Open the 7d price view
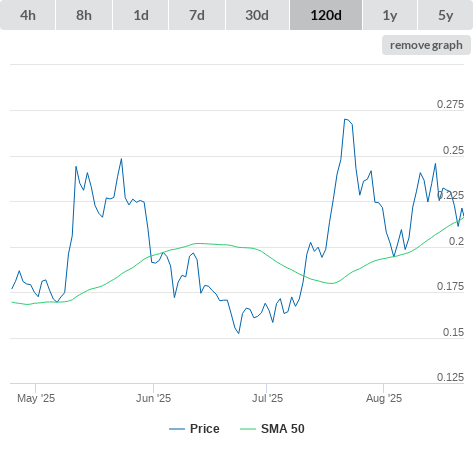Viewport: 474px width, 455px height. pos(197,15)
